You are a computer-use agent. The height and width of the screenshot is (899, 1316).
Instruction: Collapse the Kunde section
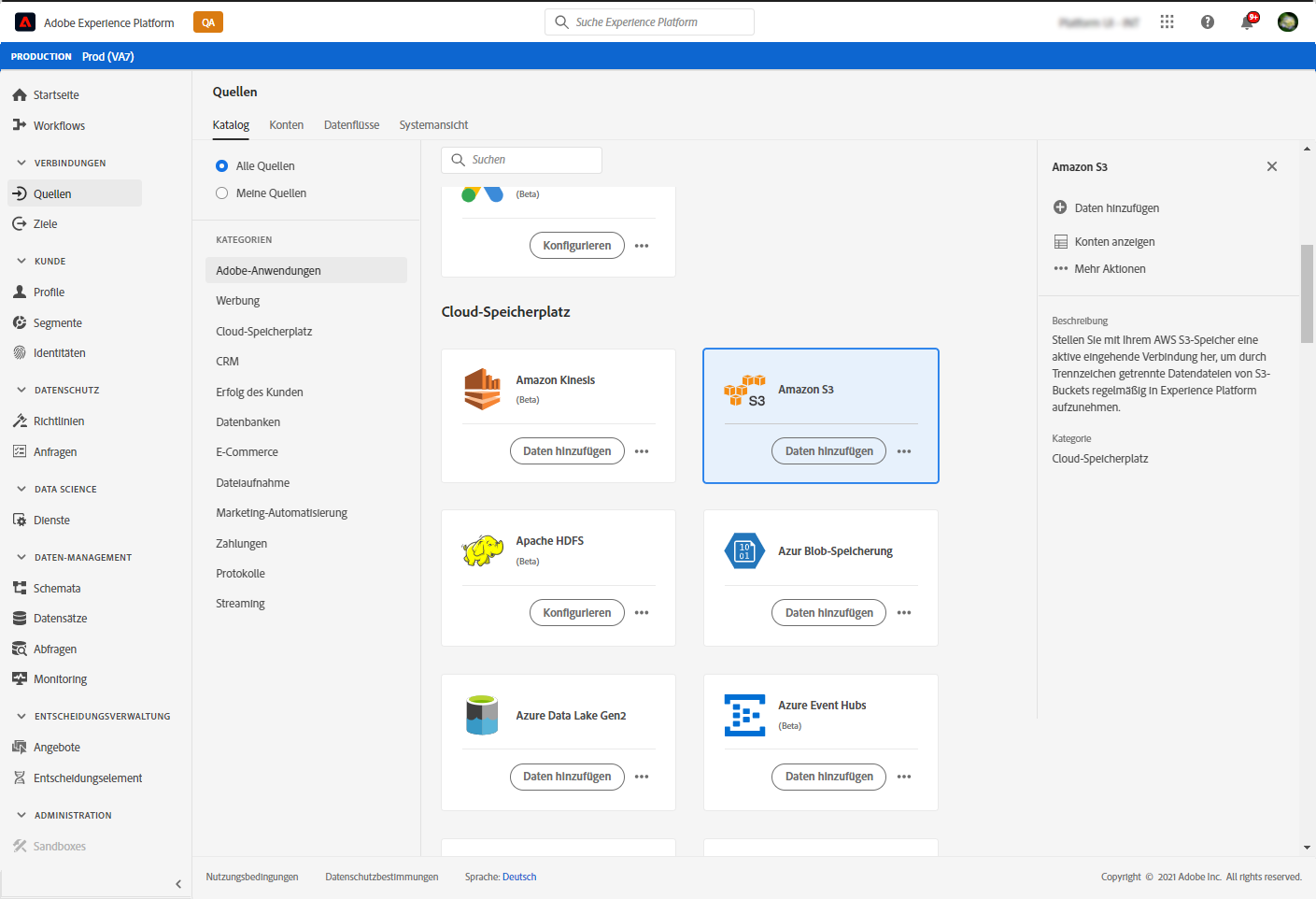coord(21,261)
